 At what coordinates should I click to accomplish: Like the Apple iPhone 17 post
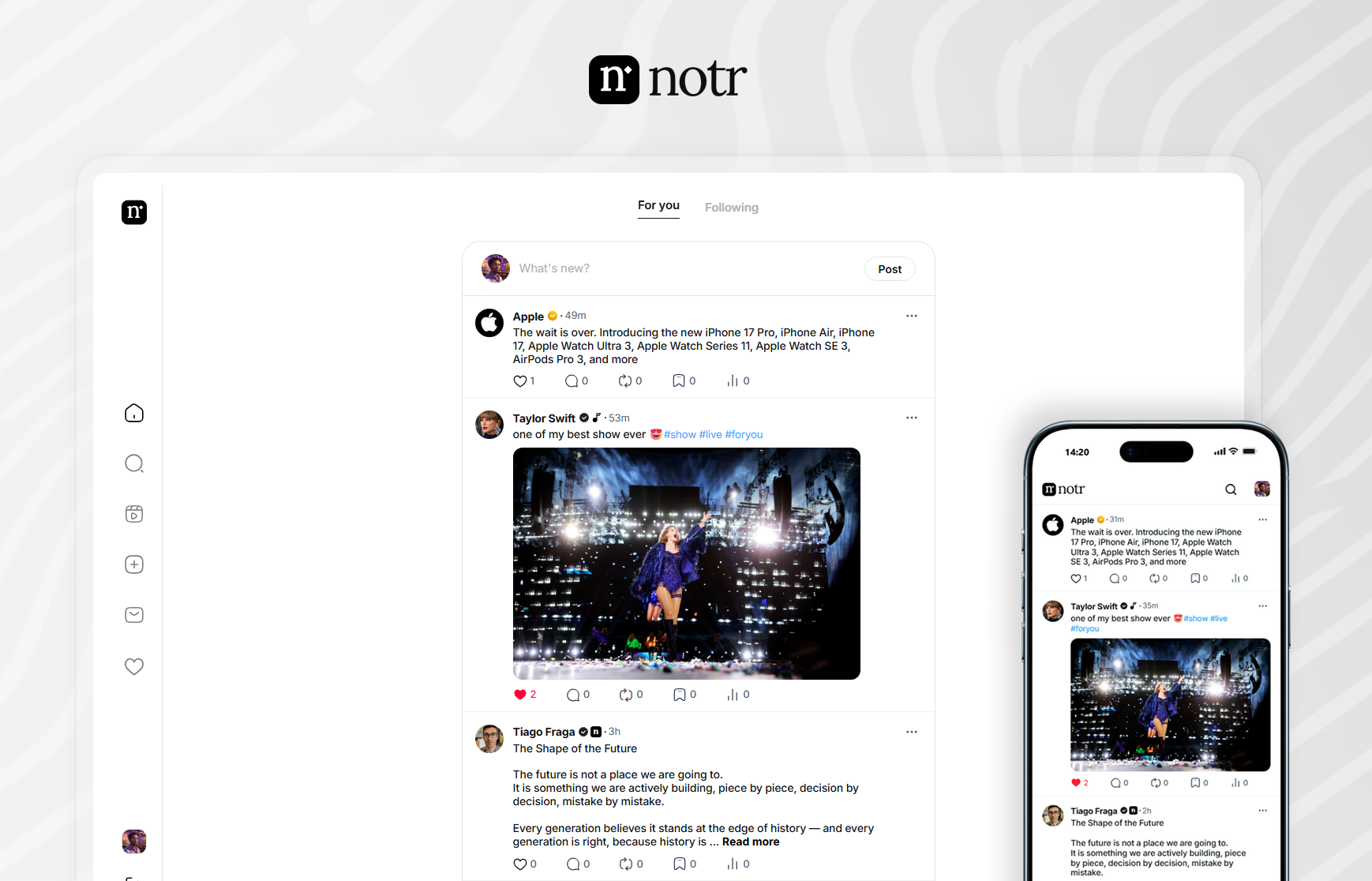click(x=520, y=381)
